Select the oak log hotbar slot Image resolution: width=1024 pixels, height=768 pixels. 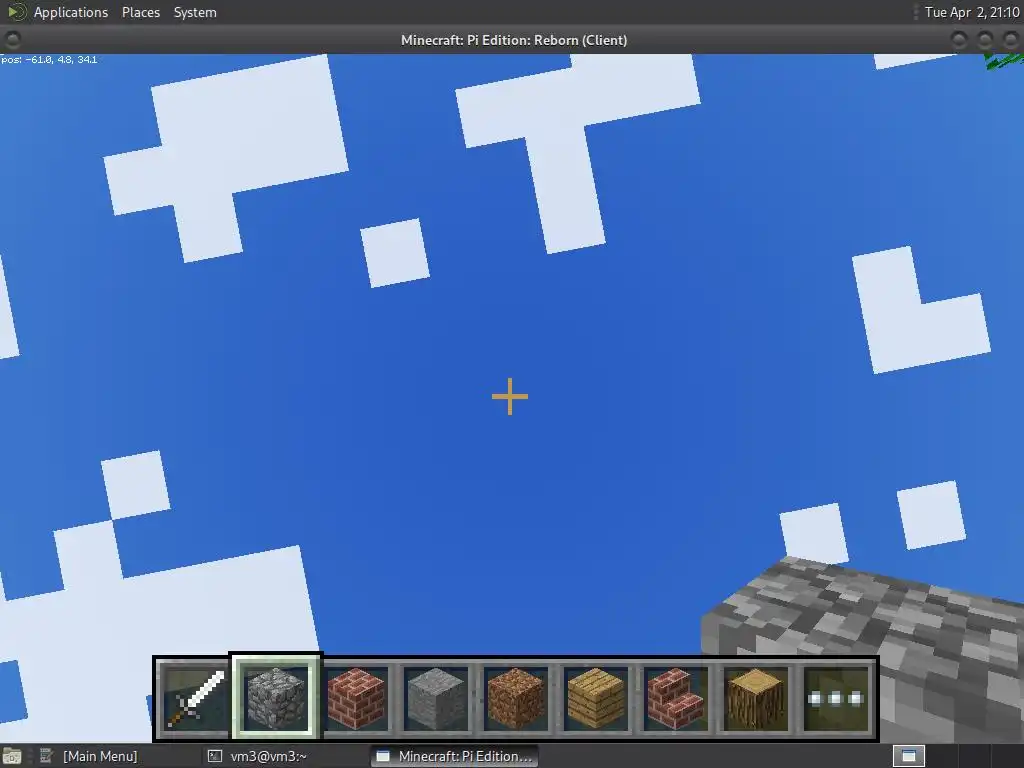click(x=756, y=699)
